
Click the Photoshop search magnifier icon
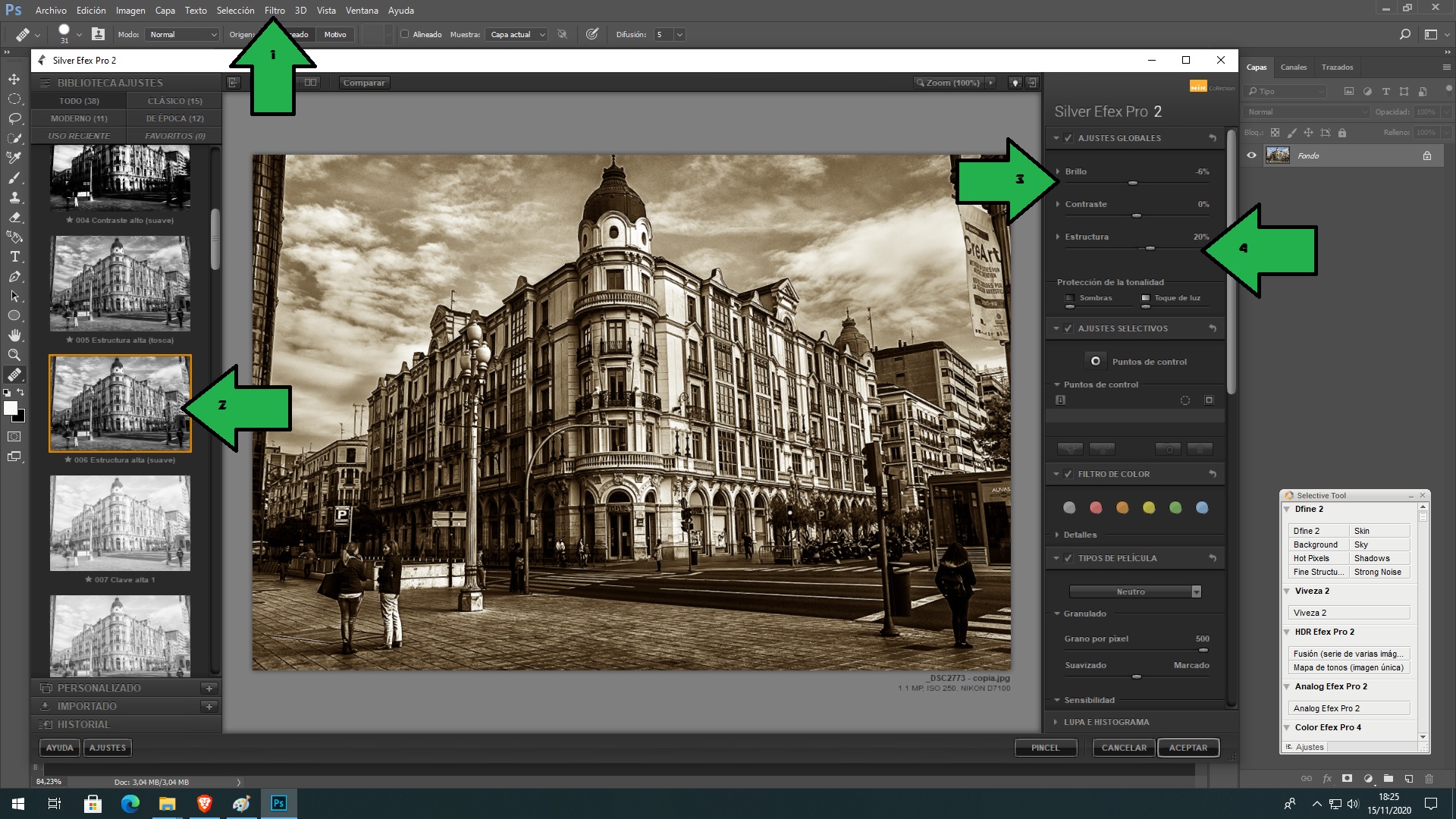coord(1404,34)
